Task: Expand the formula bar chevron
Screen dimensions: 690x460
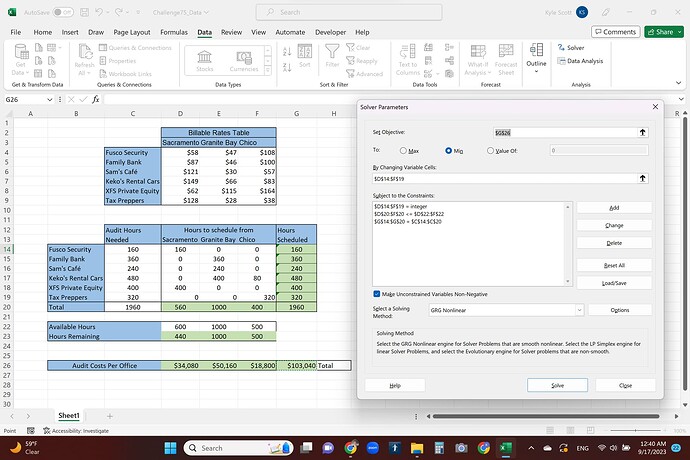Action: tap(681, 99)
